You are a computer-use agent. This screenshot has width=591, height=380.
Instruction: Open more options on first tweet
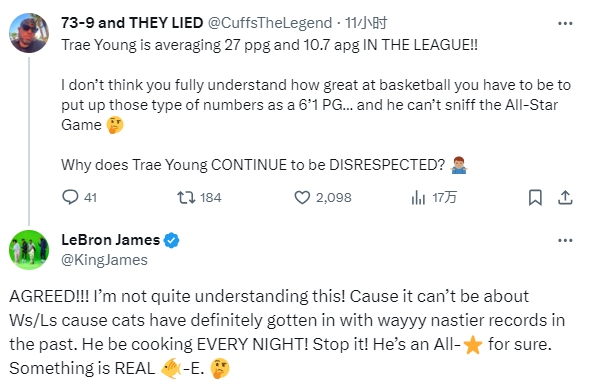click(565, 23)
